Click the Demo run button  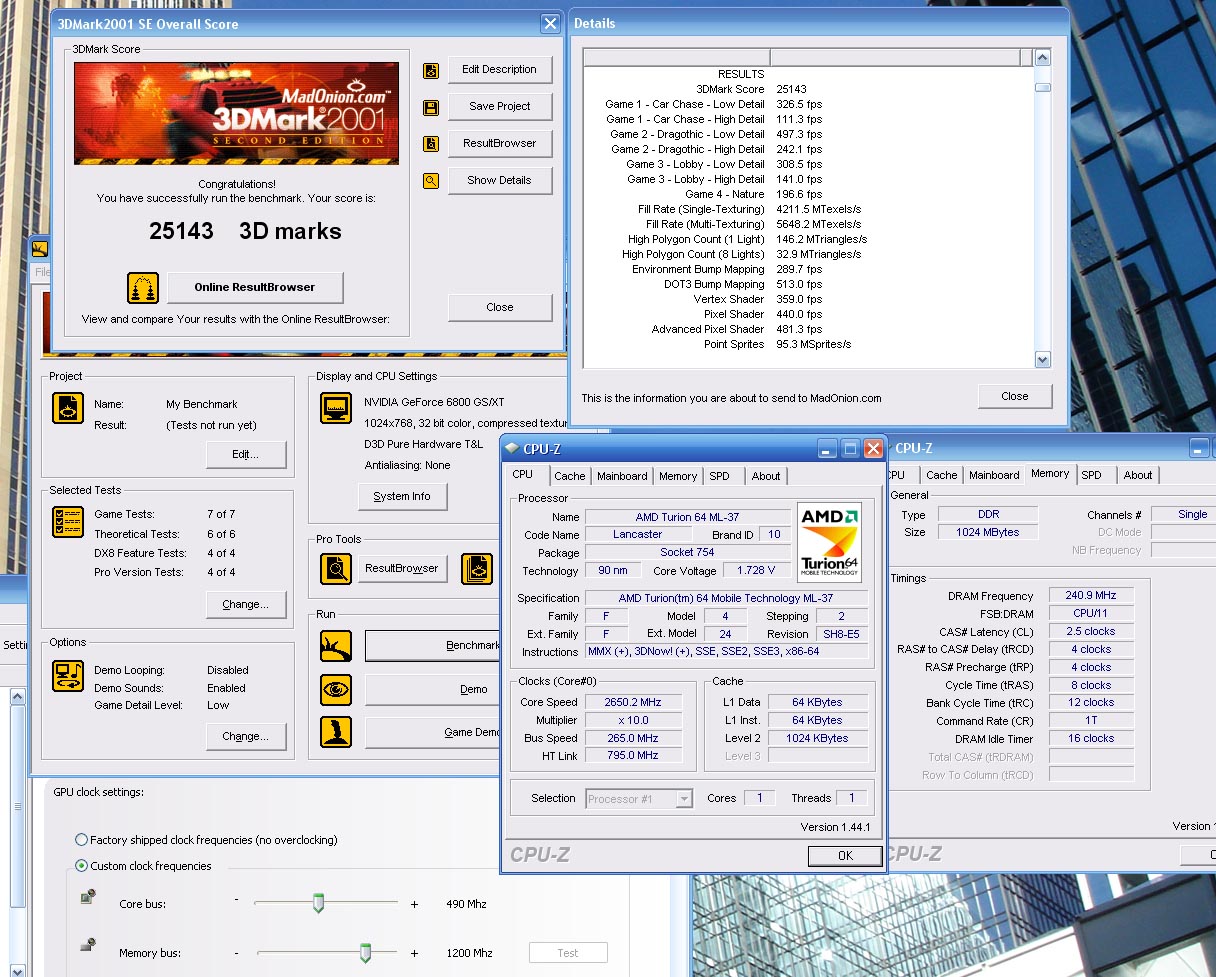[x=432, y=690]
